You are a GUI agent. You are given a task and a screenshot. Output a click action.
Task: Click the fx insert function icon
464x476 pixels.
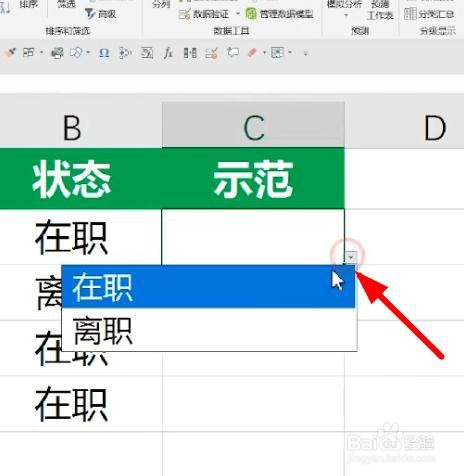[x=168, y=53]
